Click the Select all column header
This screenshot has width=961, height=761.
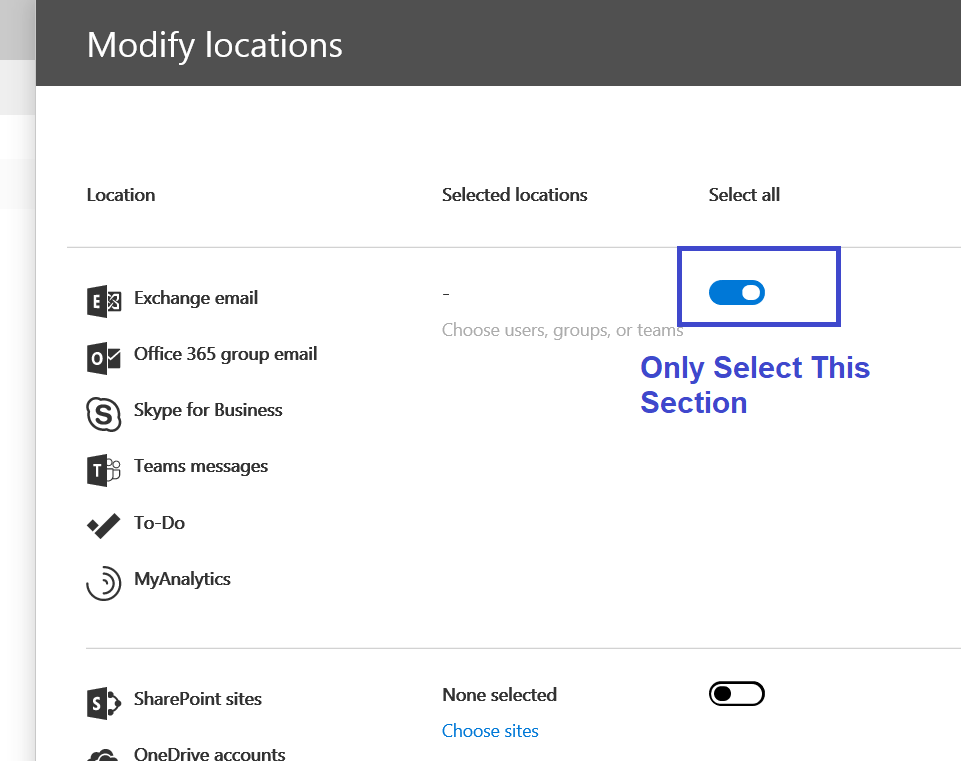pos(744,195)
